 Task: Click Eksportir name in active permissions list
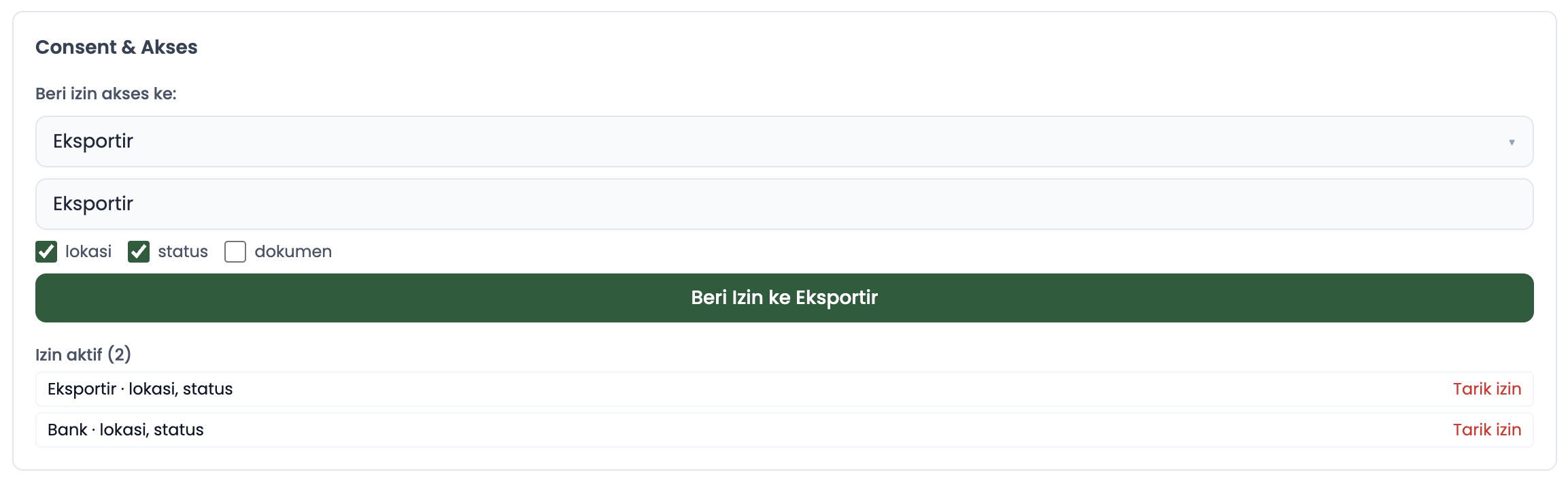click(x=82, y=389)
